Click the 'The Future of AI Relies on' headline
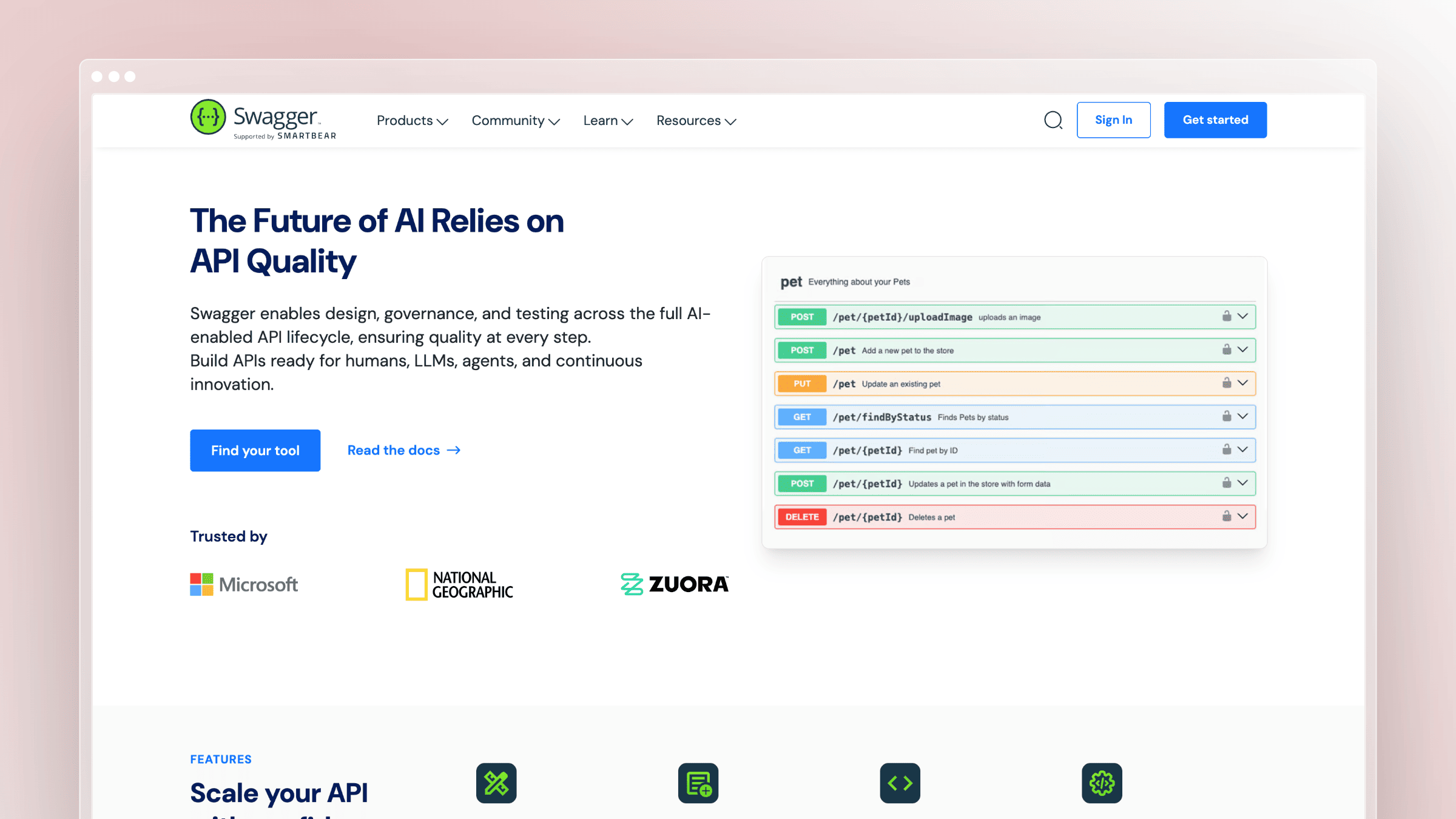 pos(377,221)
